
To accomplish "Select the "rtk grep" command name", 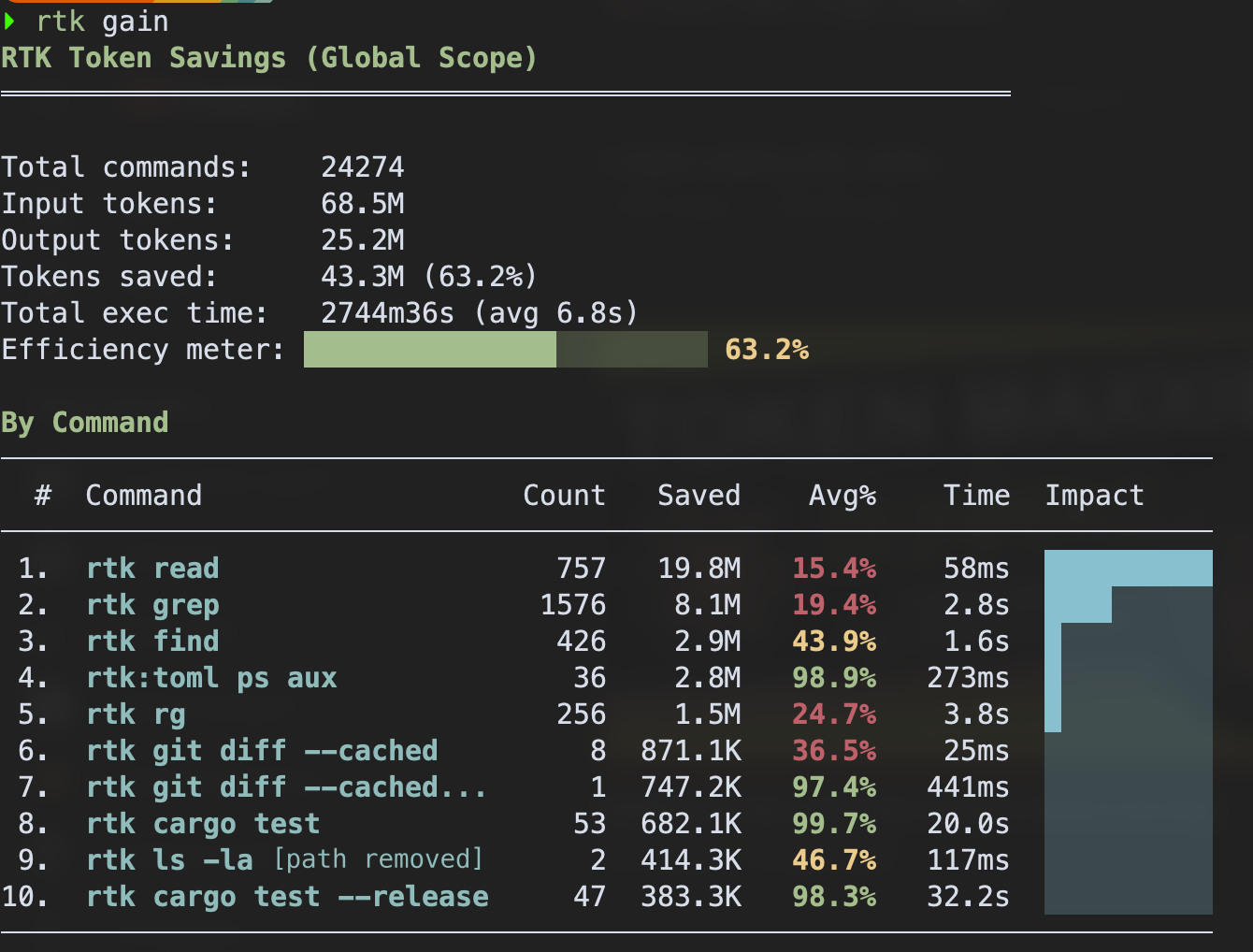I will 152,605.
